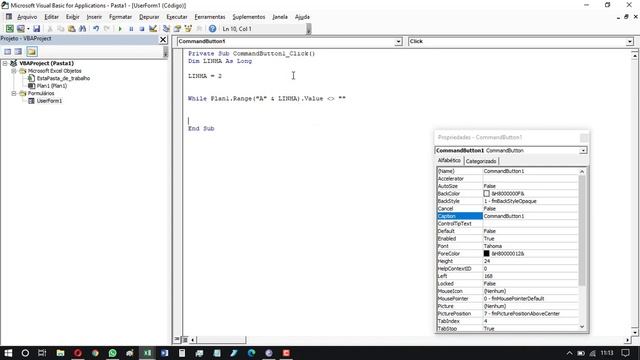Image resolution: width=640 pixels, height=360 pixels.
Task: Toggle Folders icon in Project panel
Action: 32,51
